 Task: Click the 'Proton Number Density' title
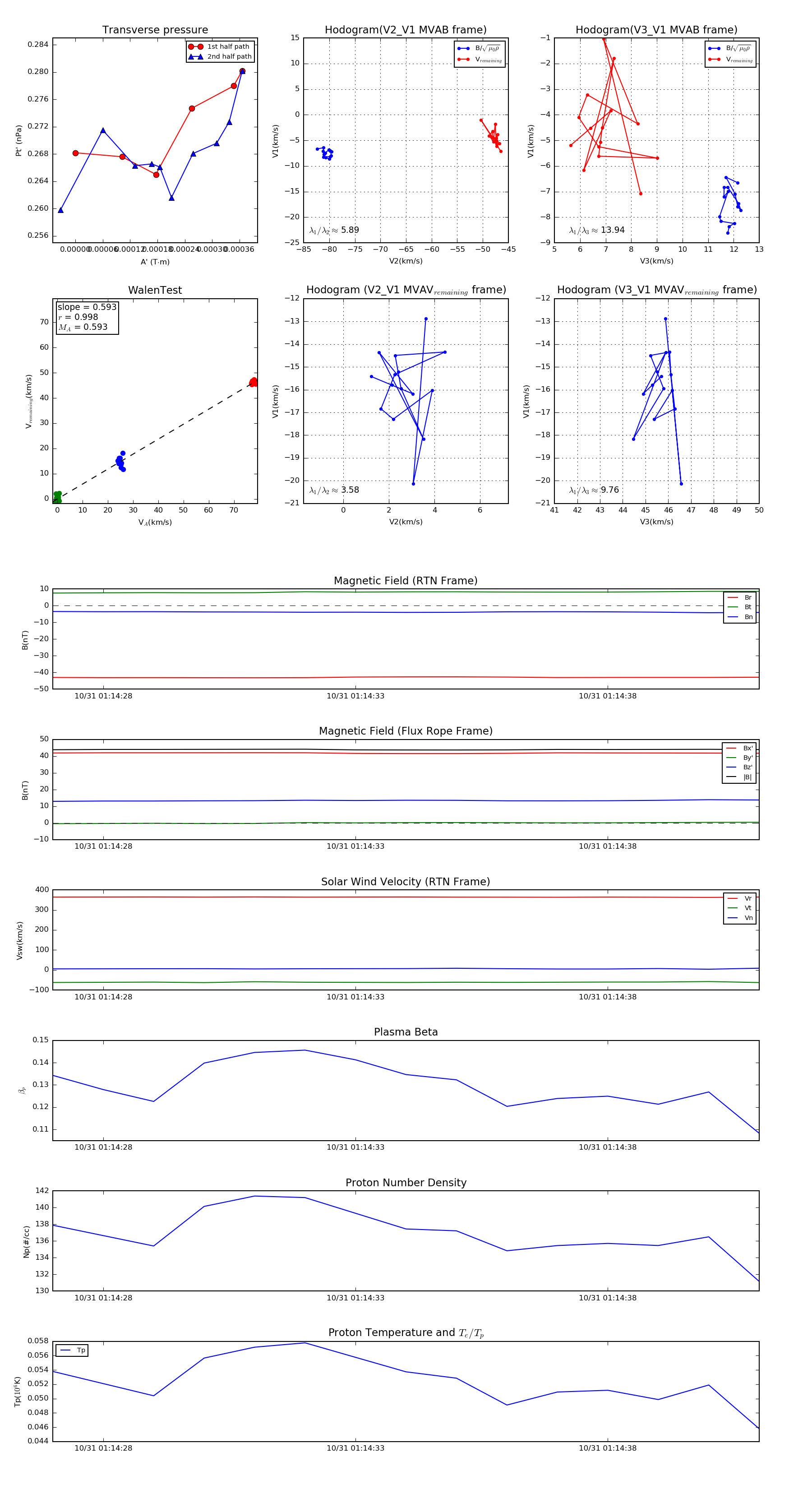406,1183
